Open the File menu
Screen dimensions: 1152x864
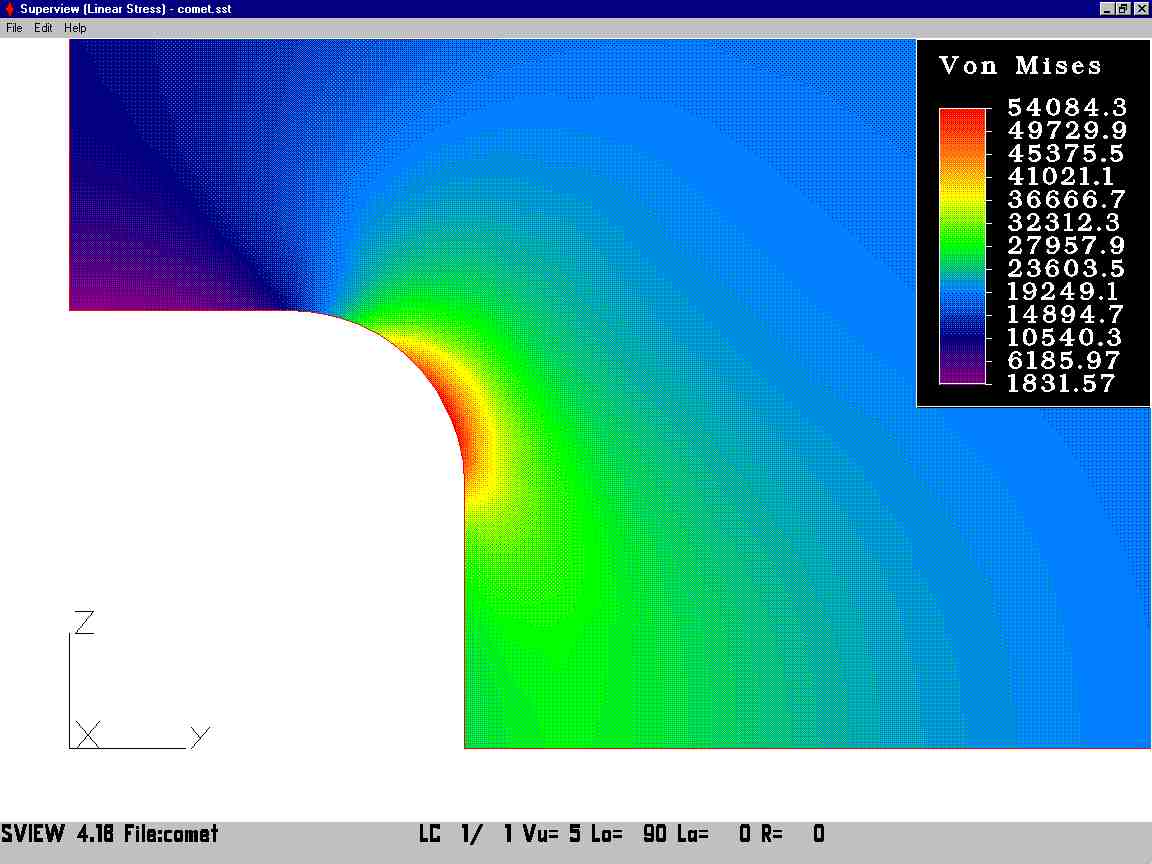14,28
